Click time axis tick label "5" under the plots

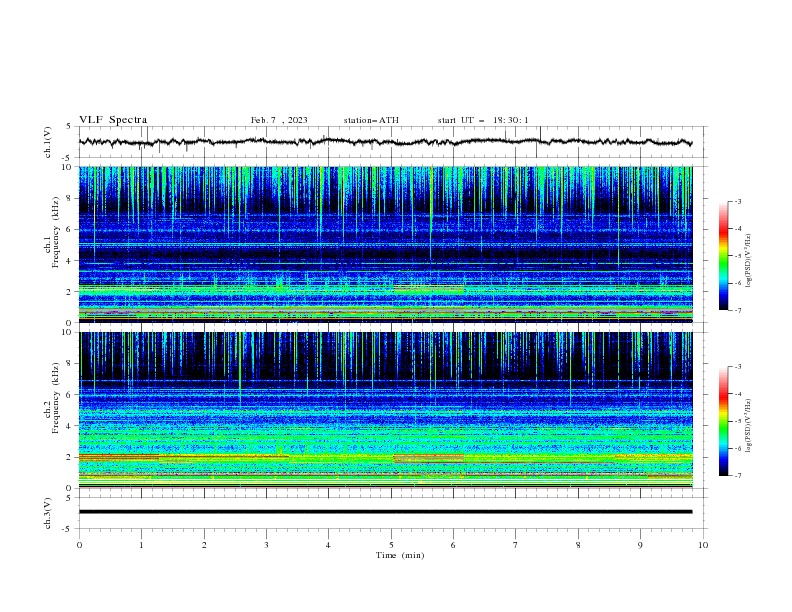391,545
